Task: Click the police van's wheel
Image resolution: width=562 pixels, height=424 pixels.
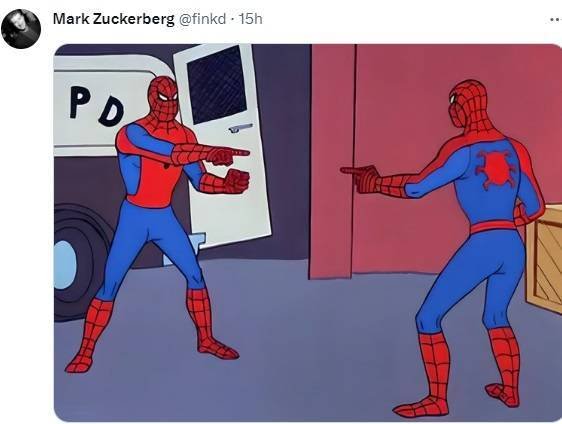Action: click(75, 263)
